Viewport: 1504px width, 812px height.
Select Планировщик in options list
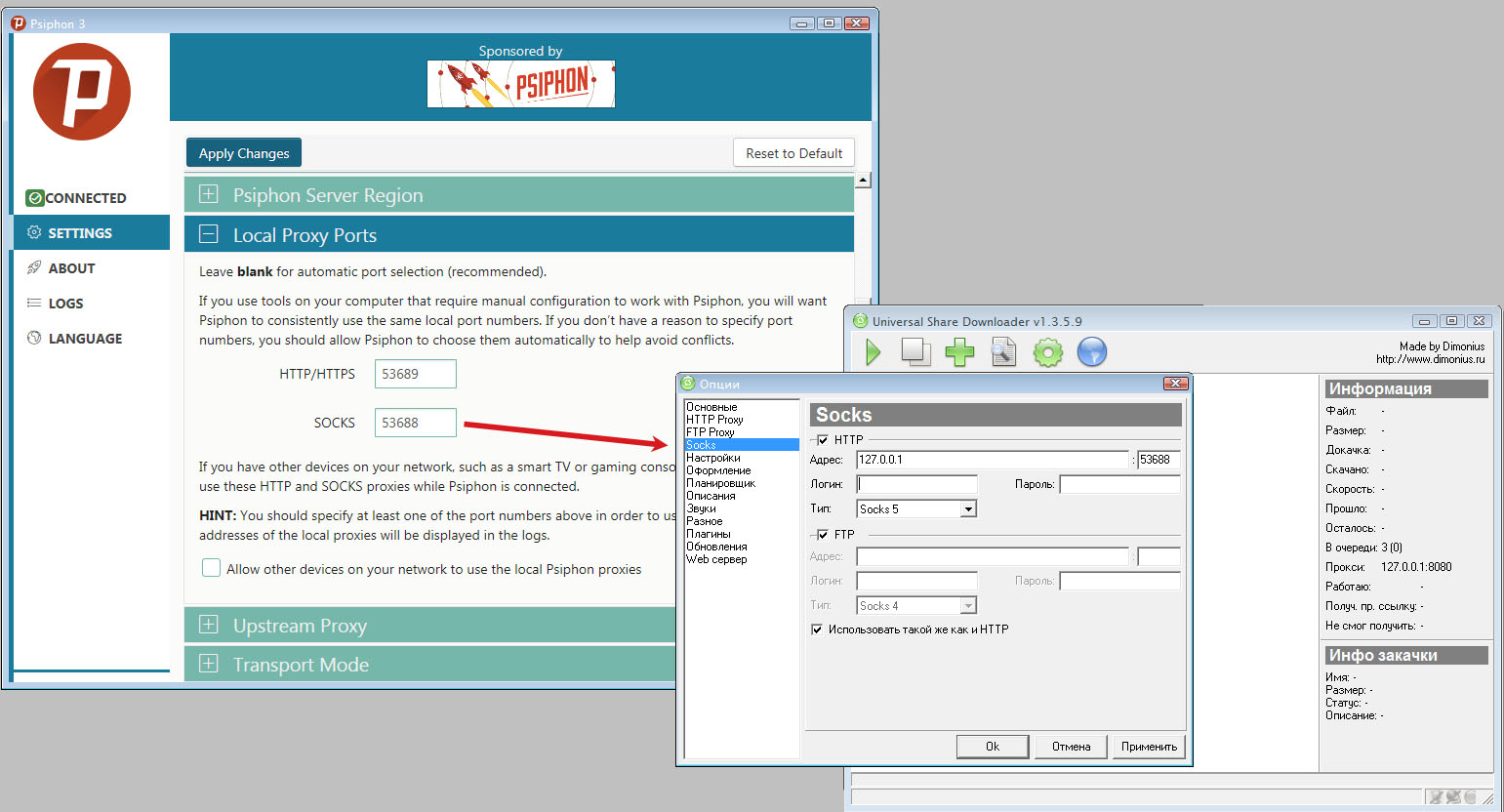pyautogui.click(x=742, y=483)
